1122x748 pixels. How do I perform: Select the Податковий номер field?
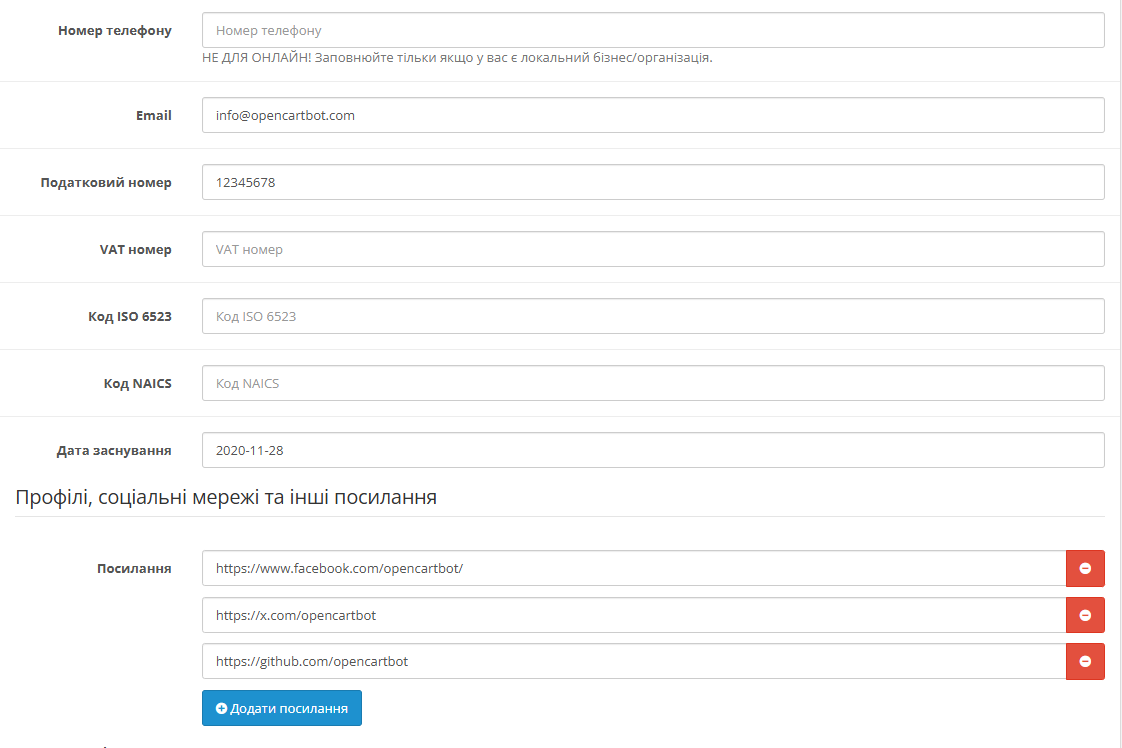click(653, 182)
